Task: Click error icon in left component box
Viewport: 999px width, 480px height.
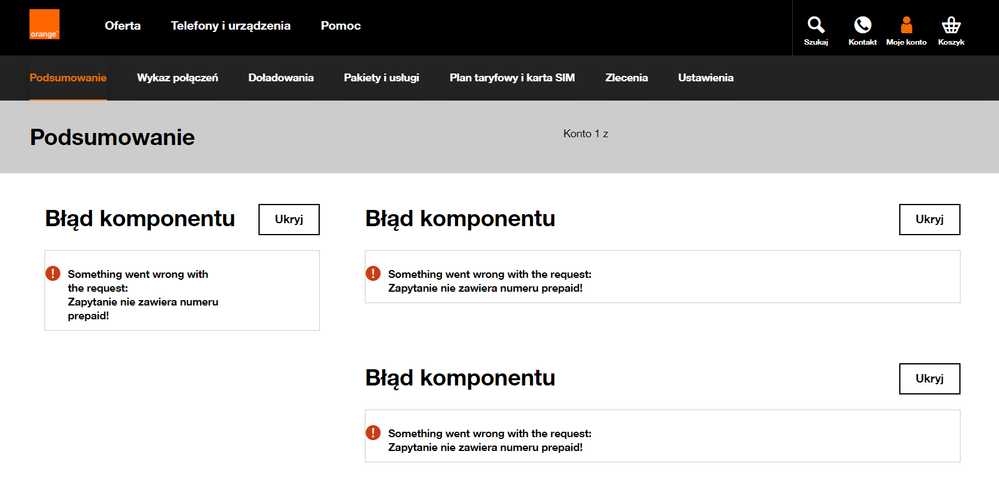Action: 53,274
